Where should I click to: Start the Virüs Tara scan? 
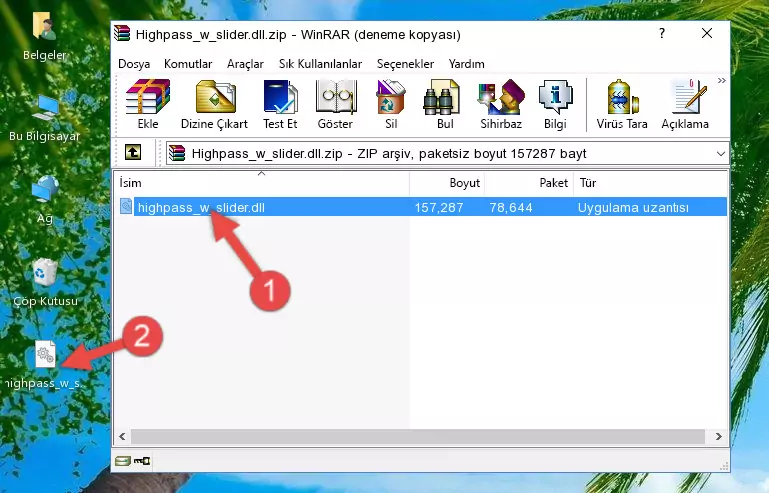622,104
